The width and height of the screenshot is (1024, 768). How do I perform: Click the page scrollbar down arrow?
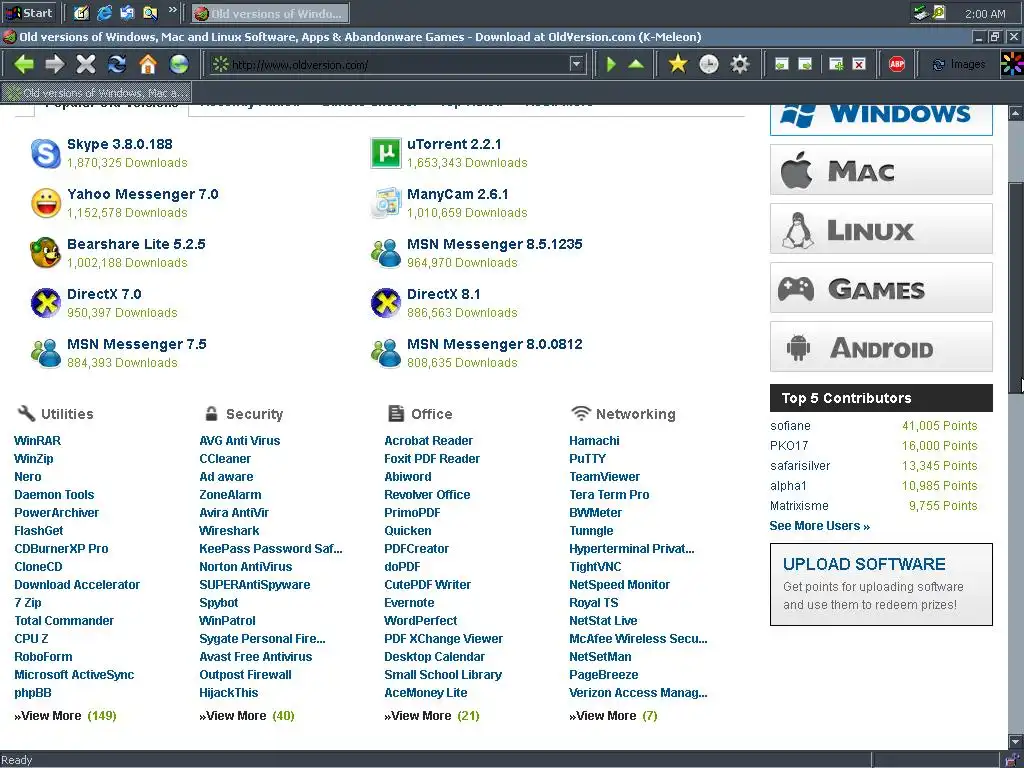pyautogui.click(x=1016, y=741)
